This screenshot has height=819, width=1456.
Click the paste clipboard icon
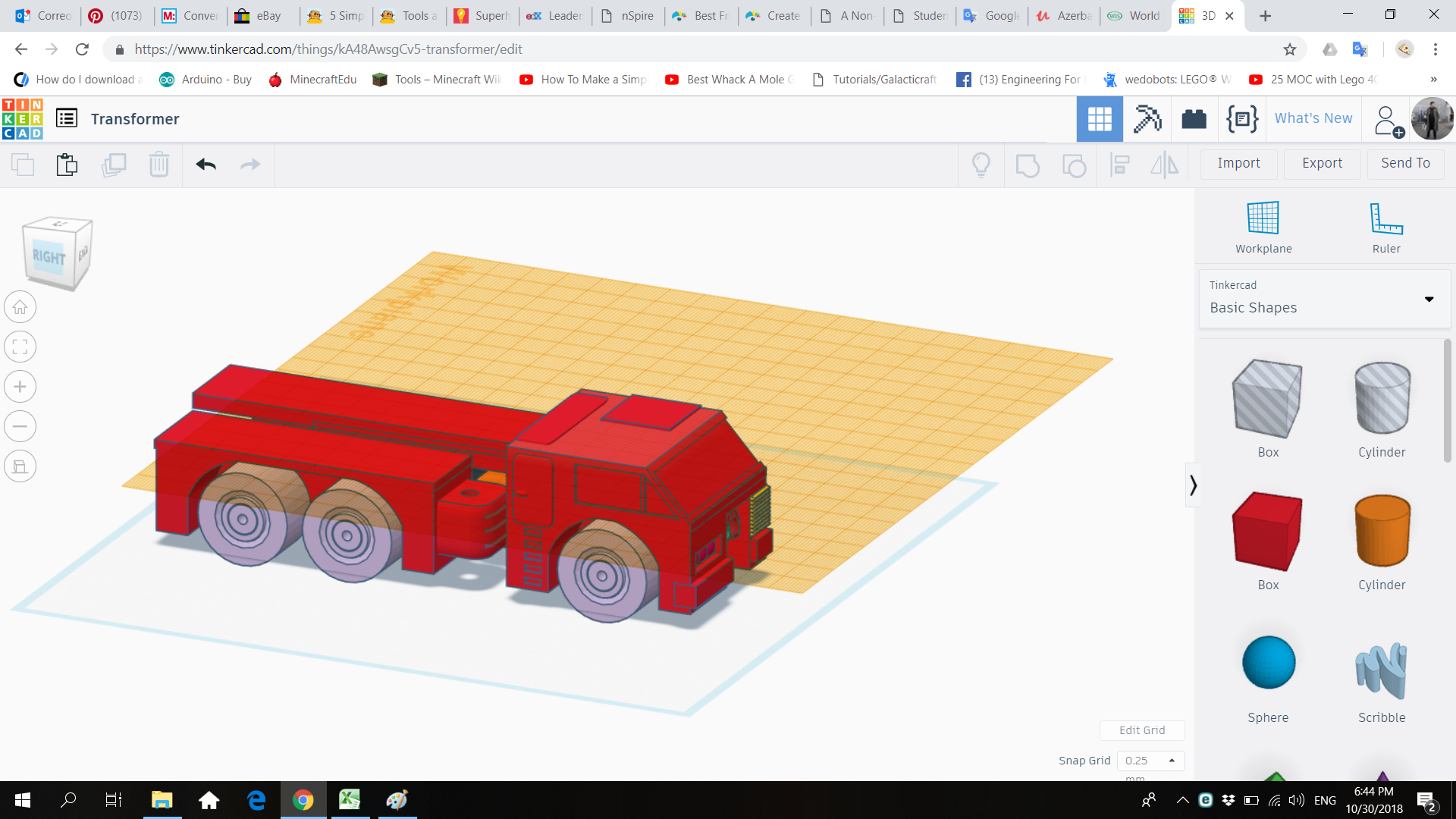tap(67, 165)
